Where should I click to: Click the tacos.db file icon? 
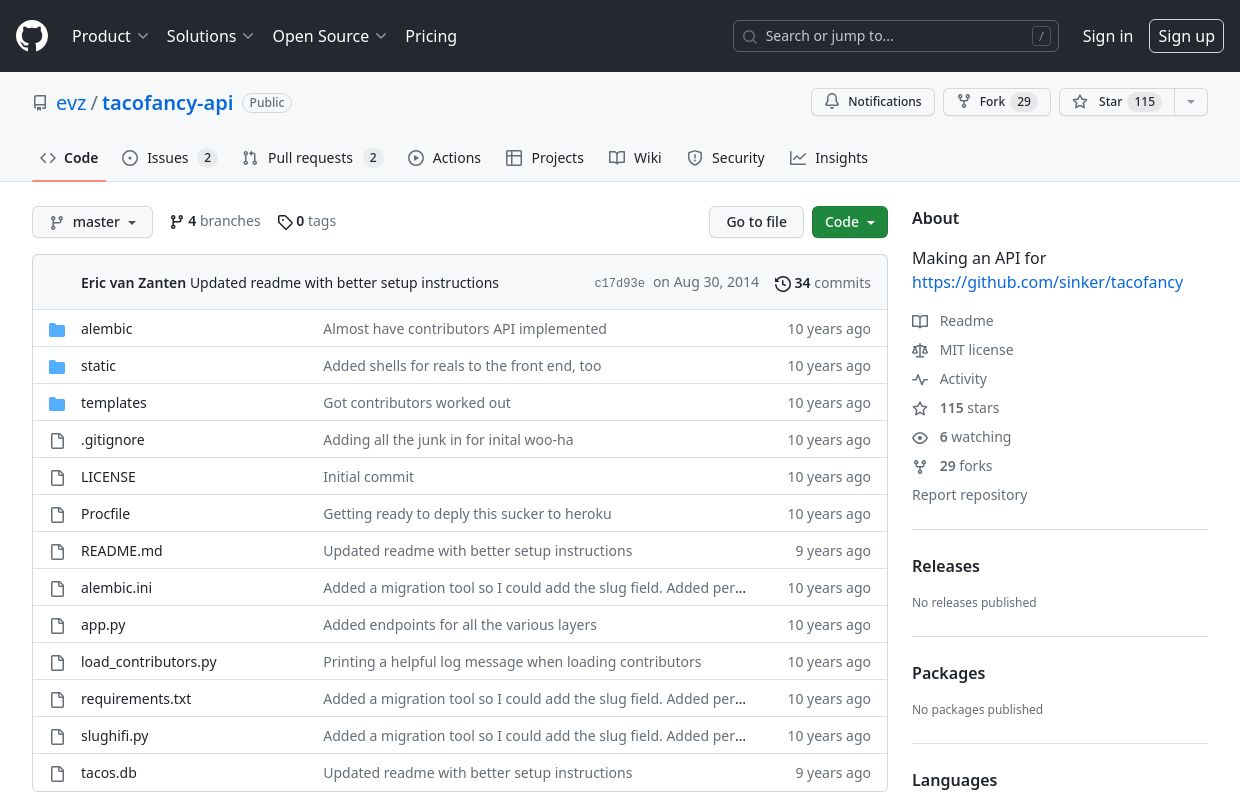click(x=57, y=773)
